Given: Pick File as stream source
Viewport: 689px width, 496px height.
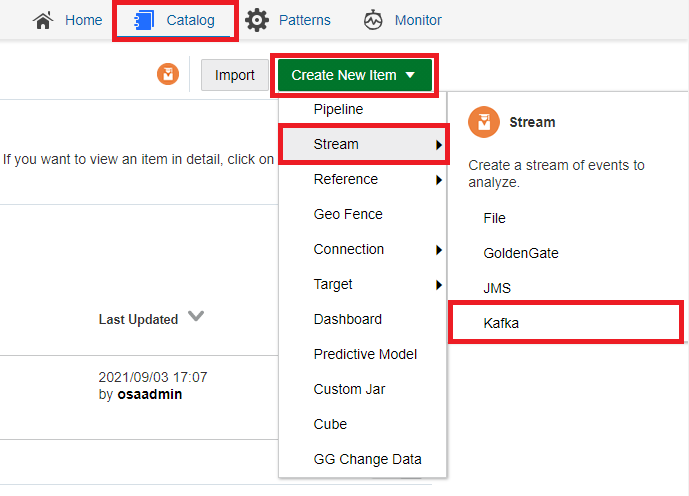Looking at the screenshot, I should tap(494, 218).
